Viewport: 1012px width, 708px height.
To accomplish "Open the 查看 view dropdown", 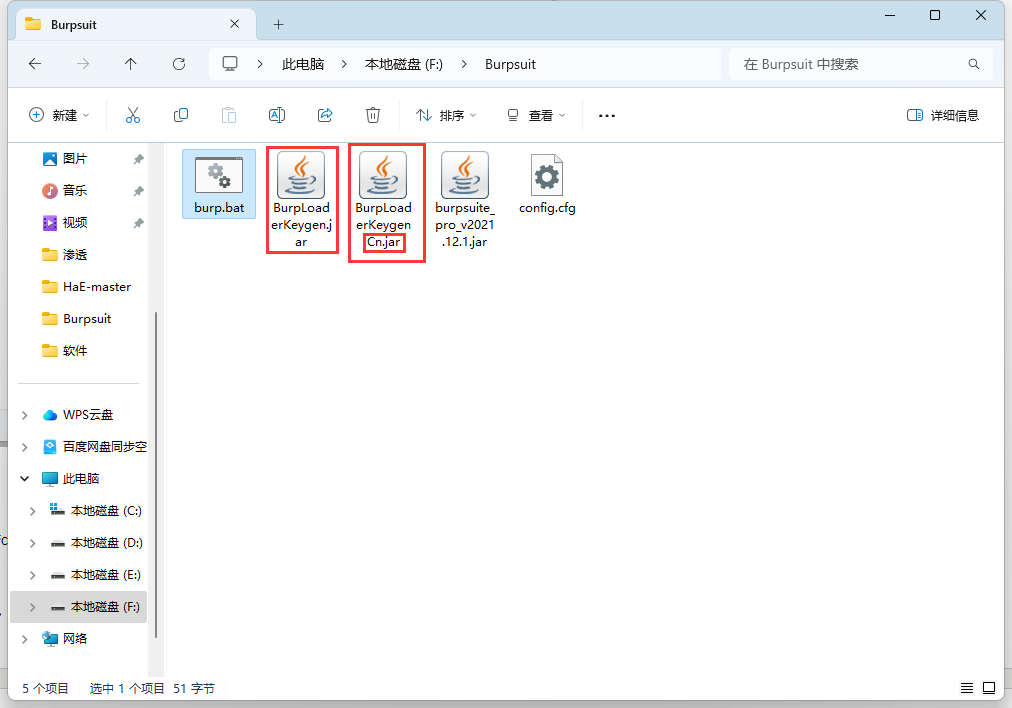I will click(536, 116).
